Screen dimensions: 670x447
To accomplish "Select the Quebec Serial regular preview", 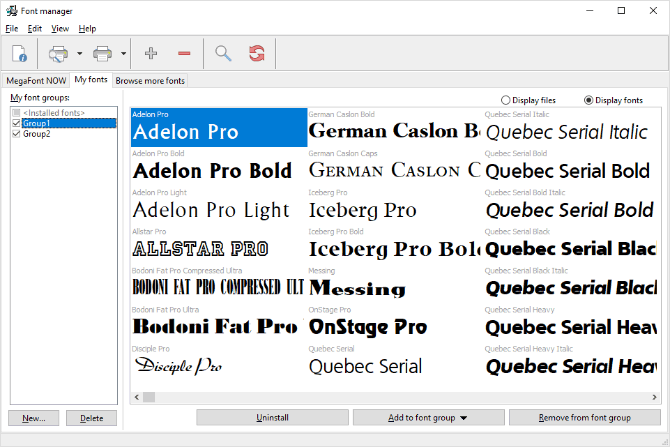I will click(x=395, y=362).
